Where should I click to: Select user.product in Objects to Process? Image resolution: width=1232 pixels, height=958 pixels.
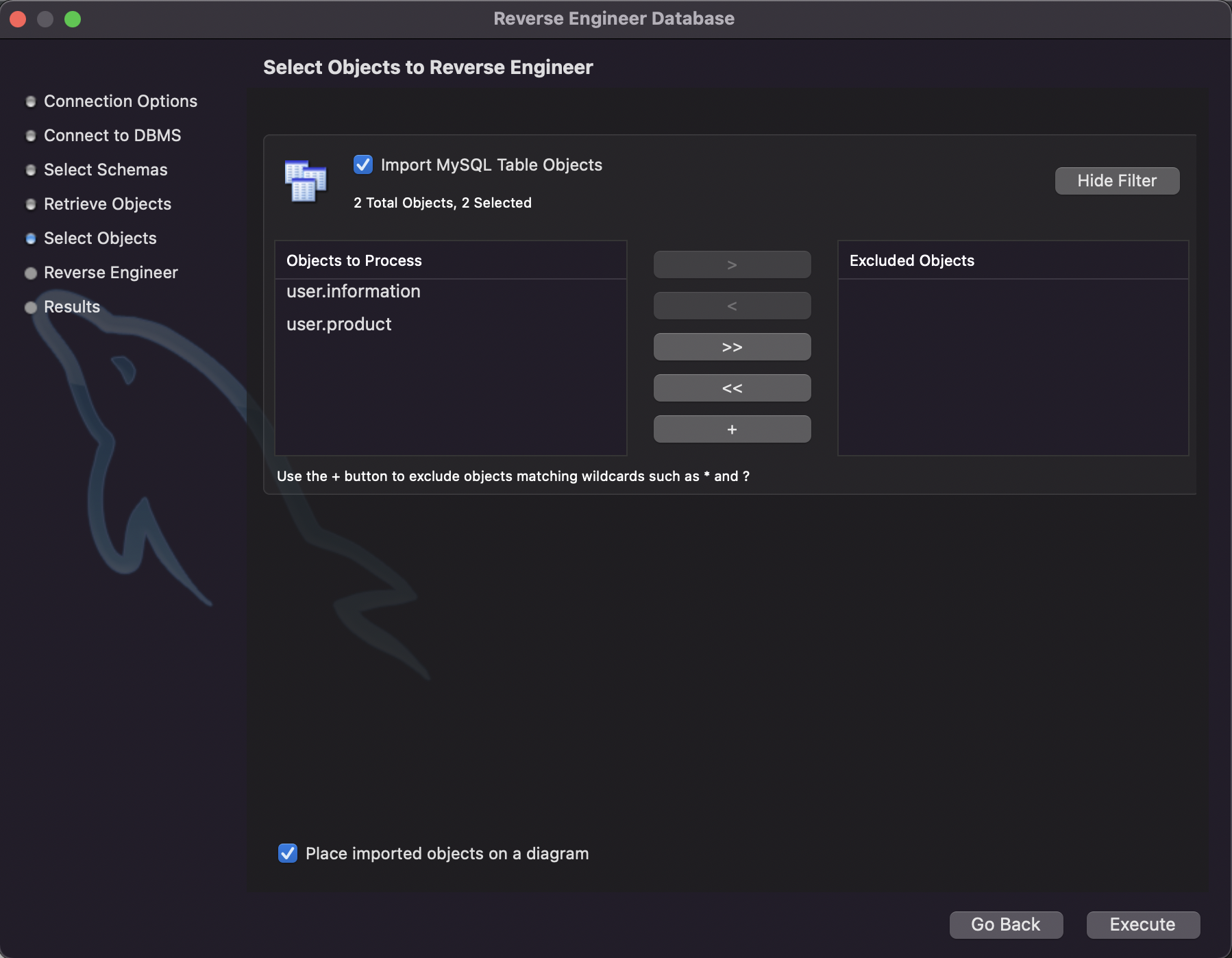coord(451,324)
